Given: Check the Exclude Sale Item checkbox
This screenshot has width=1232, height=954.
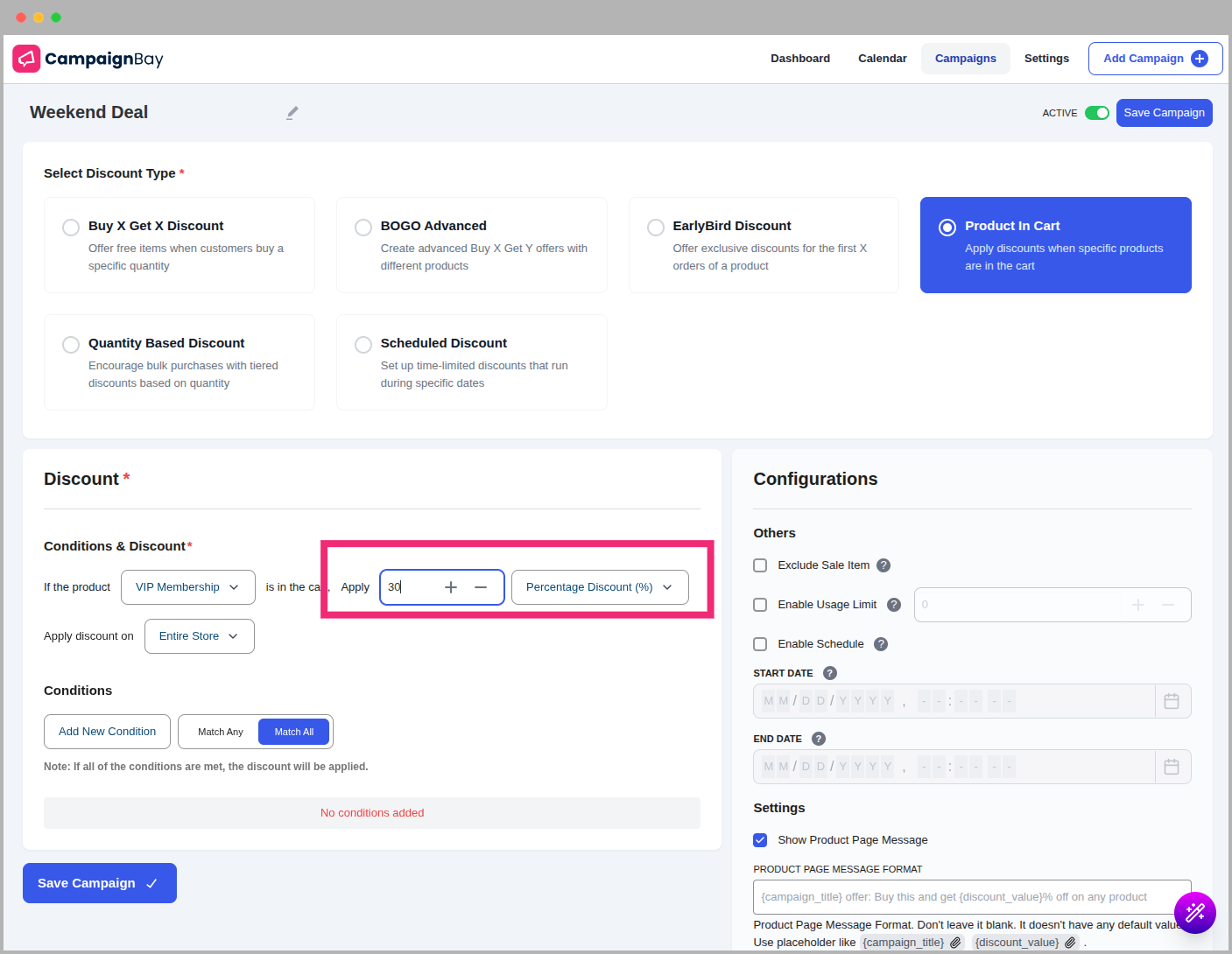Looking at the screenshot, I should tap(760, 565).
